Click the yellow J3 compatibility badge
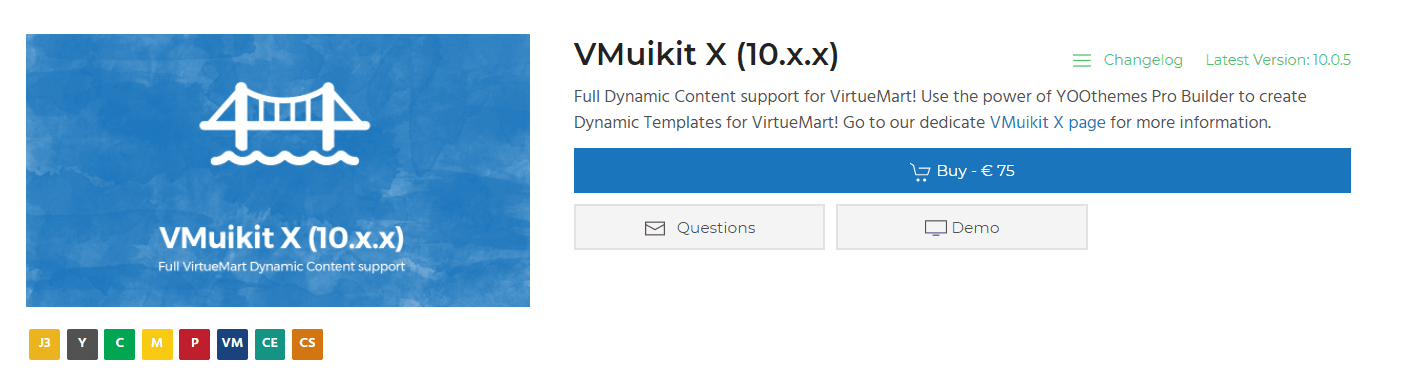 (x=44, y=343)
